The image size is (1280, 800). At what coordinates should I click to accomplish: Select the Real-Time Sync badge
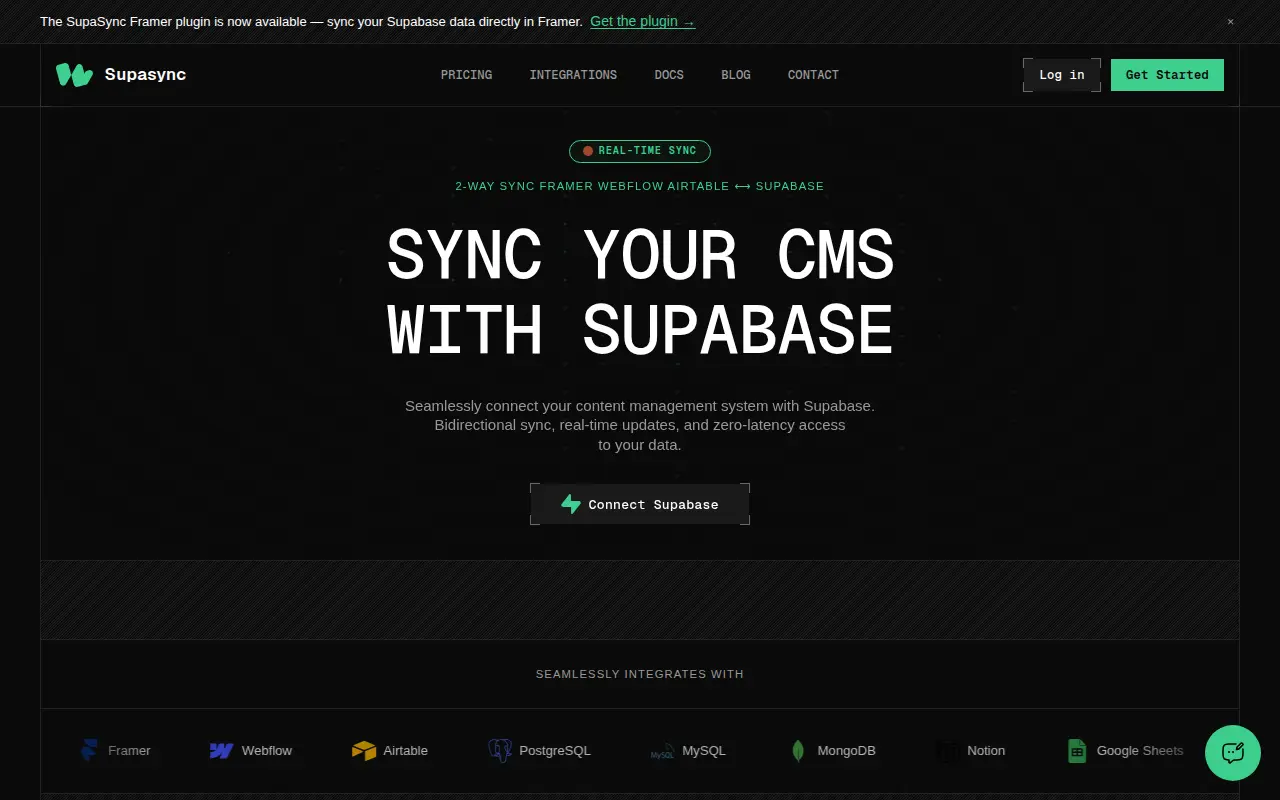tap(640, 151)
